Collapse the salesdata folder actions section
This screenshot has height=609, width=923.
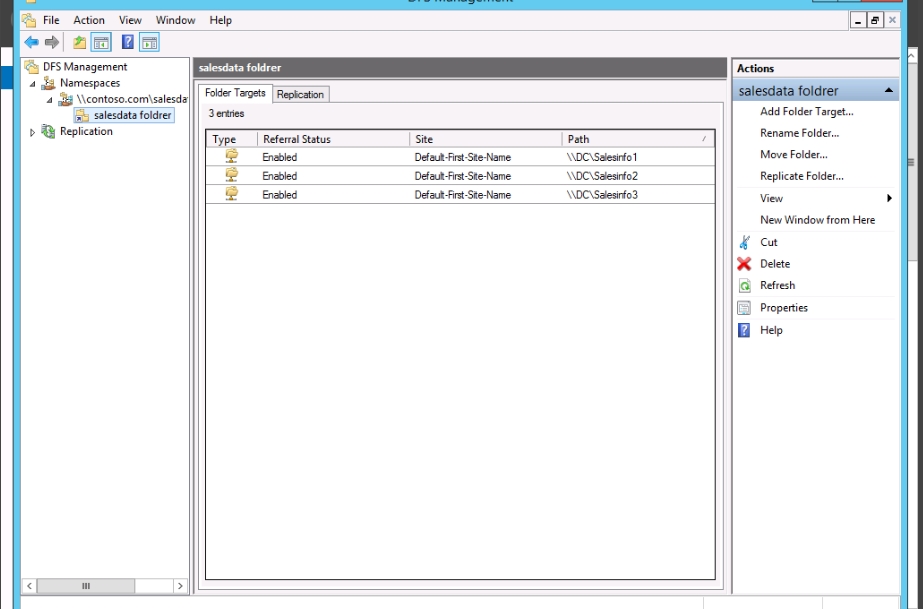[889, 91]
